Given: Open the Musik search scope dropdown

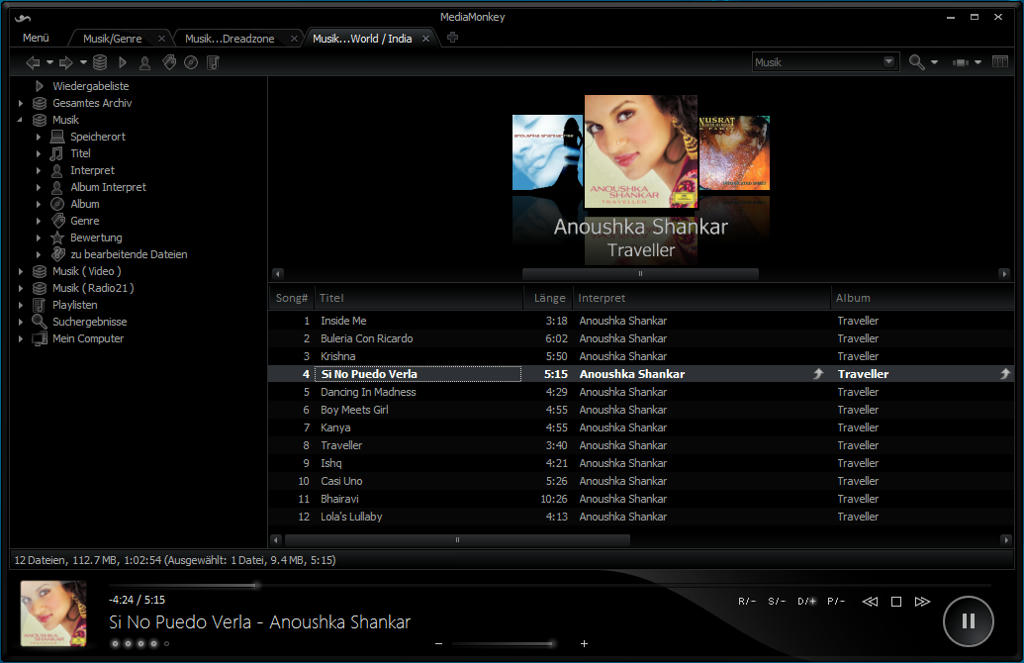Looking at the screenshot, I should pyautogui.click(x=889, y=62).
